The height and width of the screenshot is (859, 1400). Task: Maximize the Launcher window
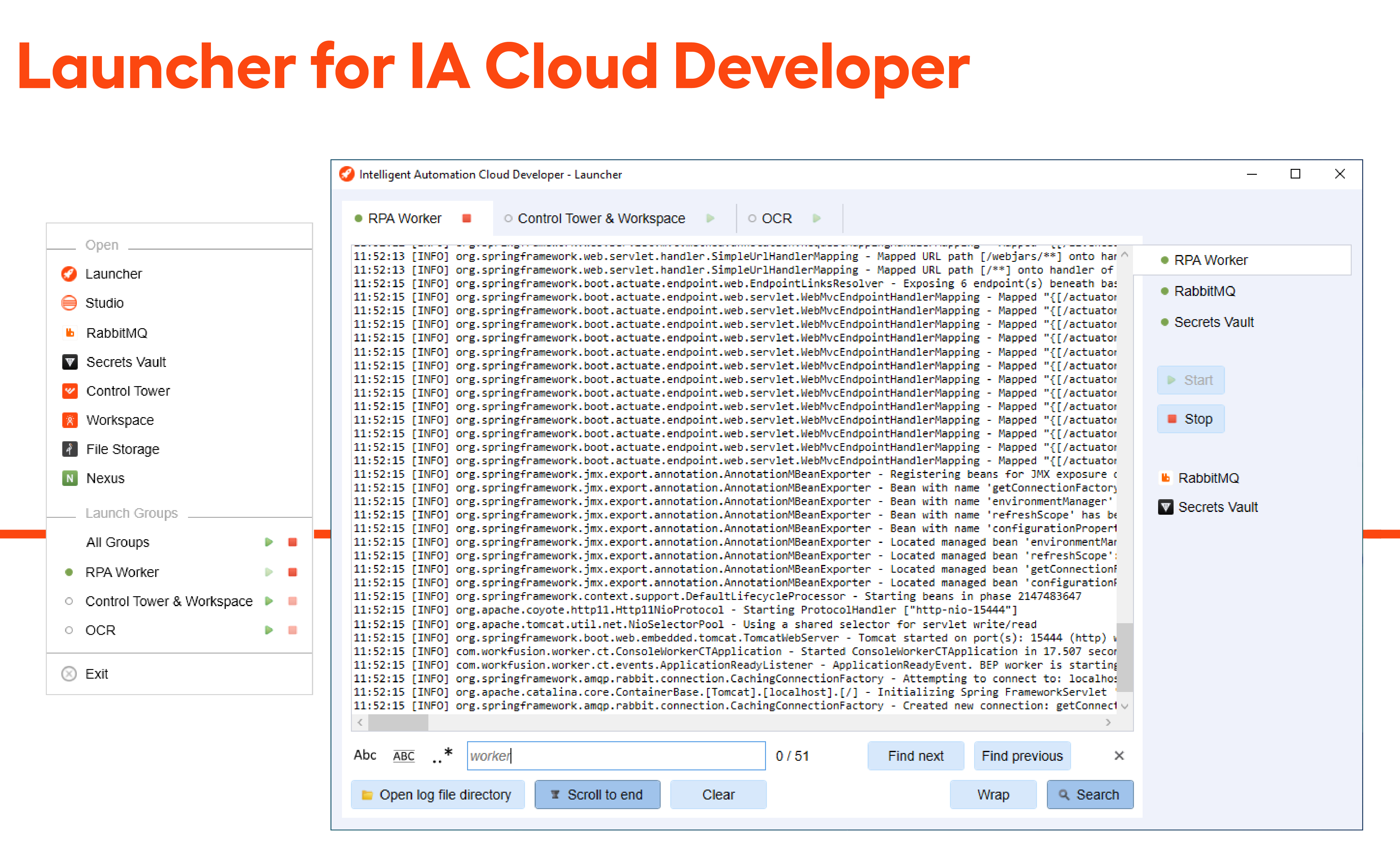1295,174
